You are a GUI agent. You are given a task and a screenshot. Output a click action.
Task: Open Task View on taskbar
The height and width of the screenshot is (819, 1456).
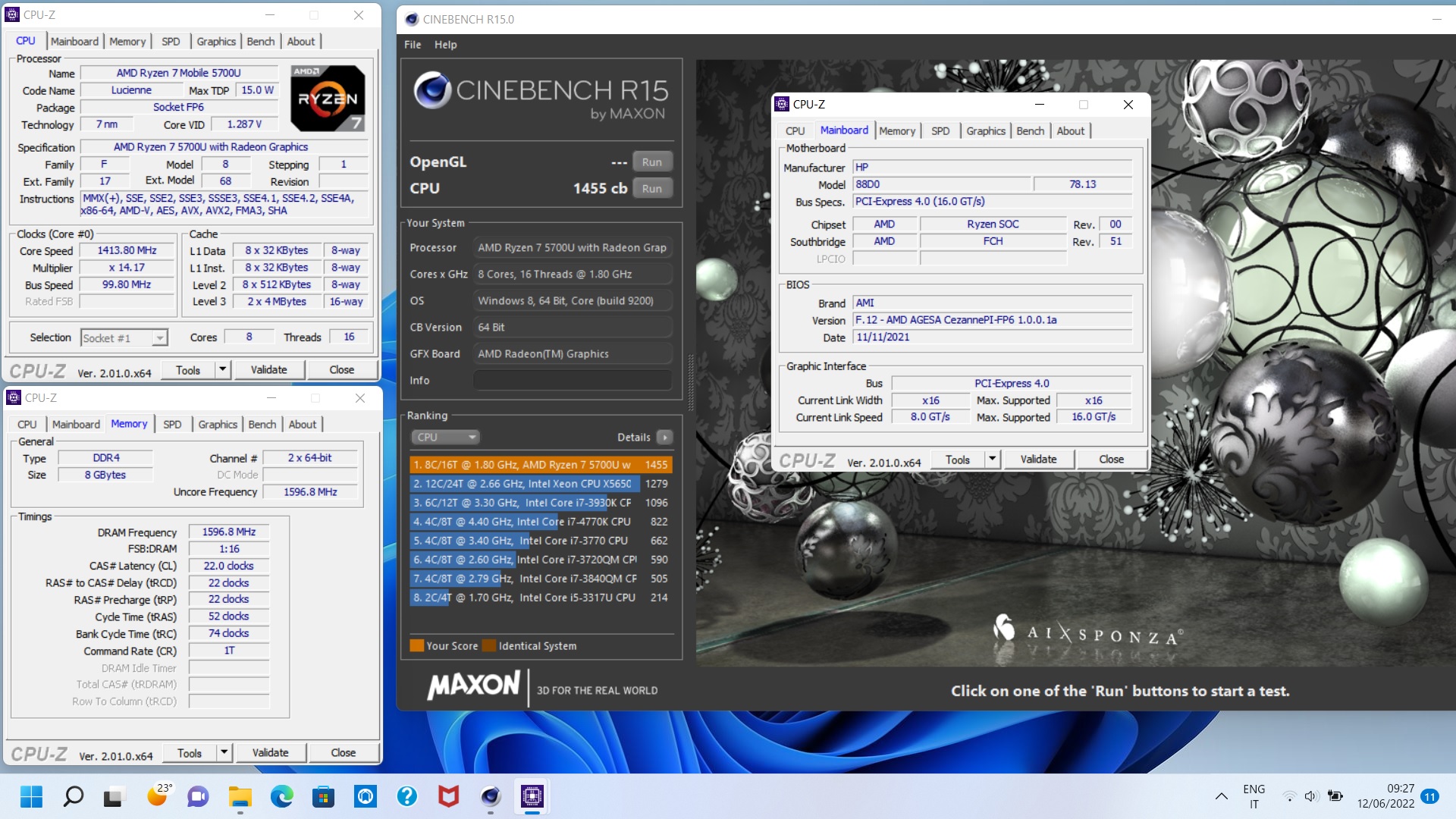coord(114,796)
